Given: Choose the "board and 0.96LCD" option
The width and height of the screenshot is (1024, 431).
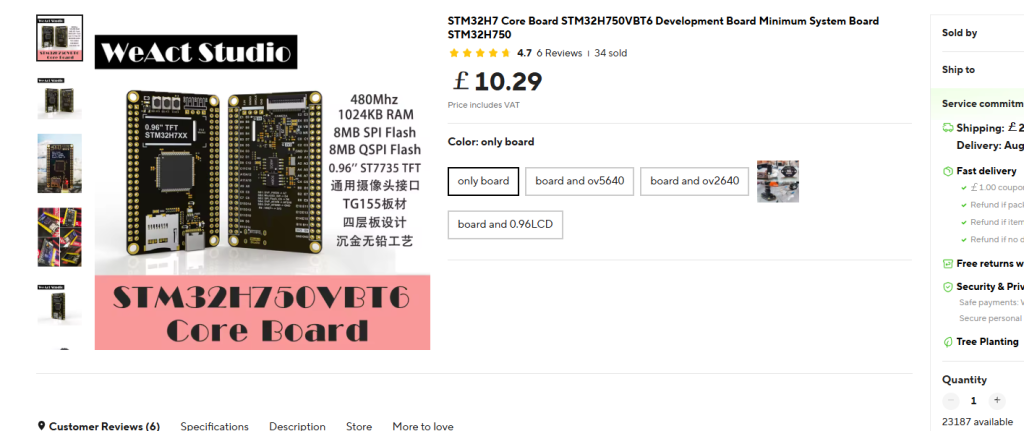Looking at the screenshot, I should [x=505, y=225].
